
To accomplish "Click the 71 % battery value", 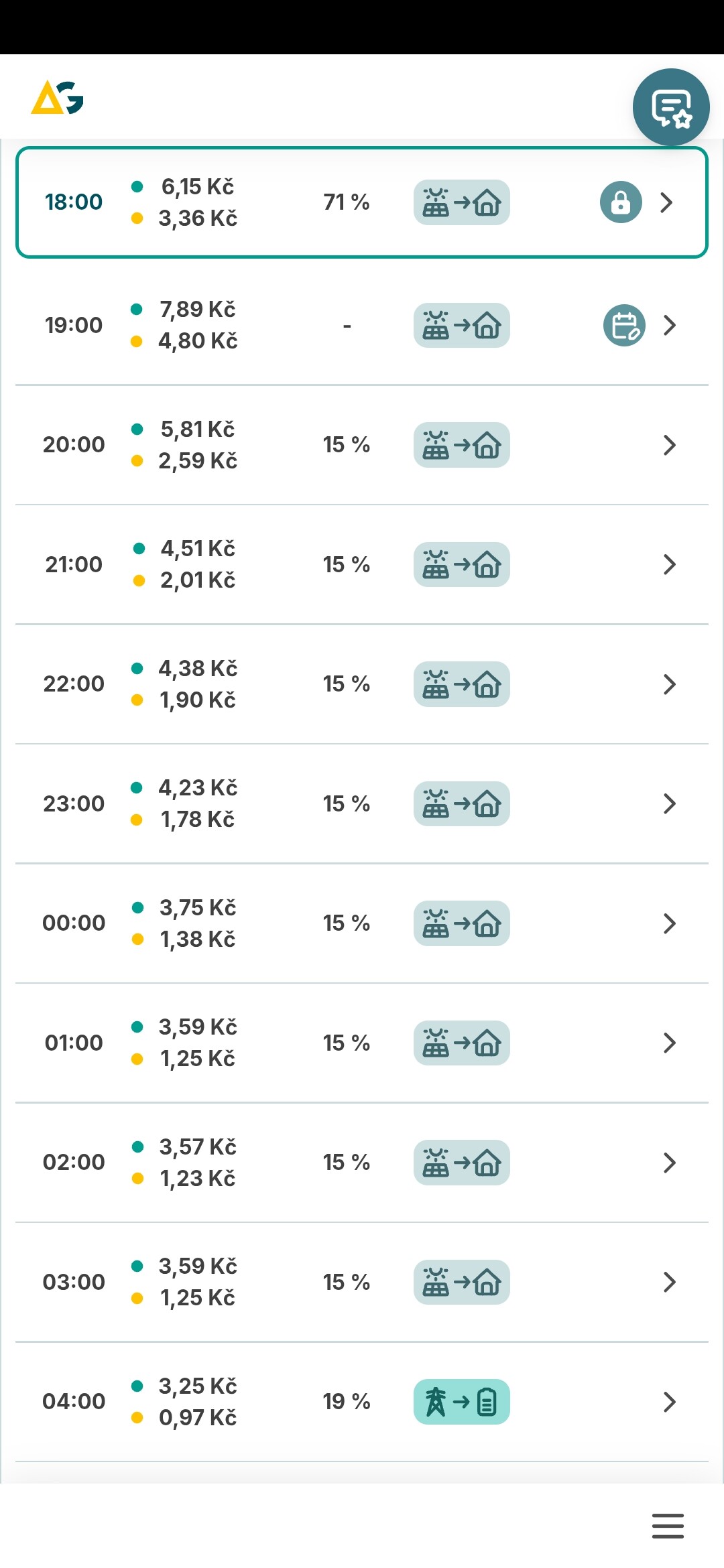I will click(346, 202).
